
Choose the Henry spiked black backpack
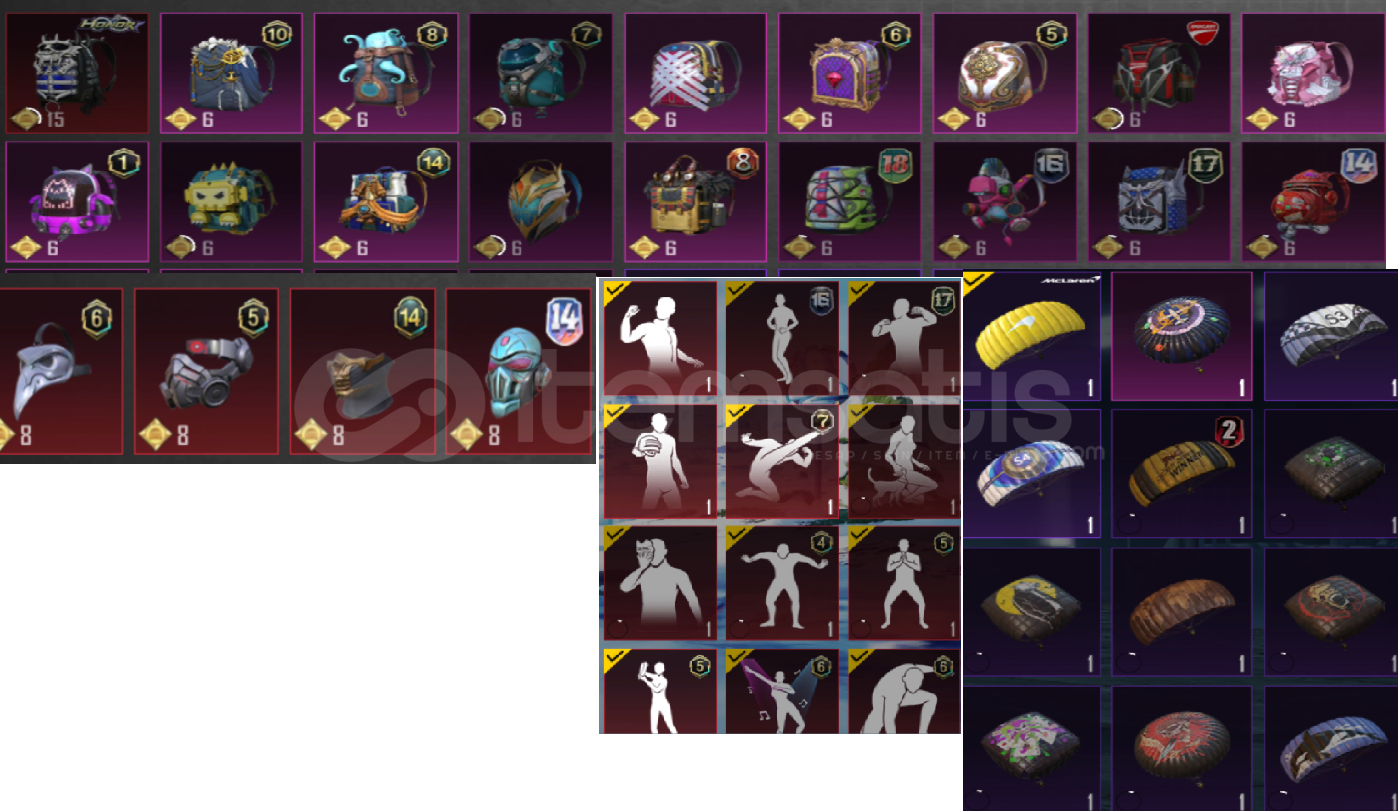click(77, 73)
